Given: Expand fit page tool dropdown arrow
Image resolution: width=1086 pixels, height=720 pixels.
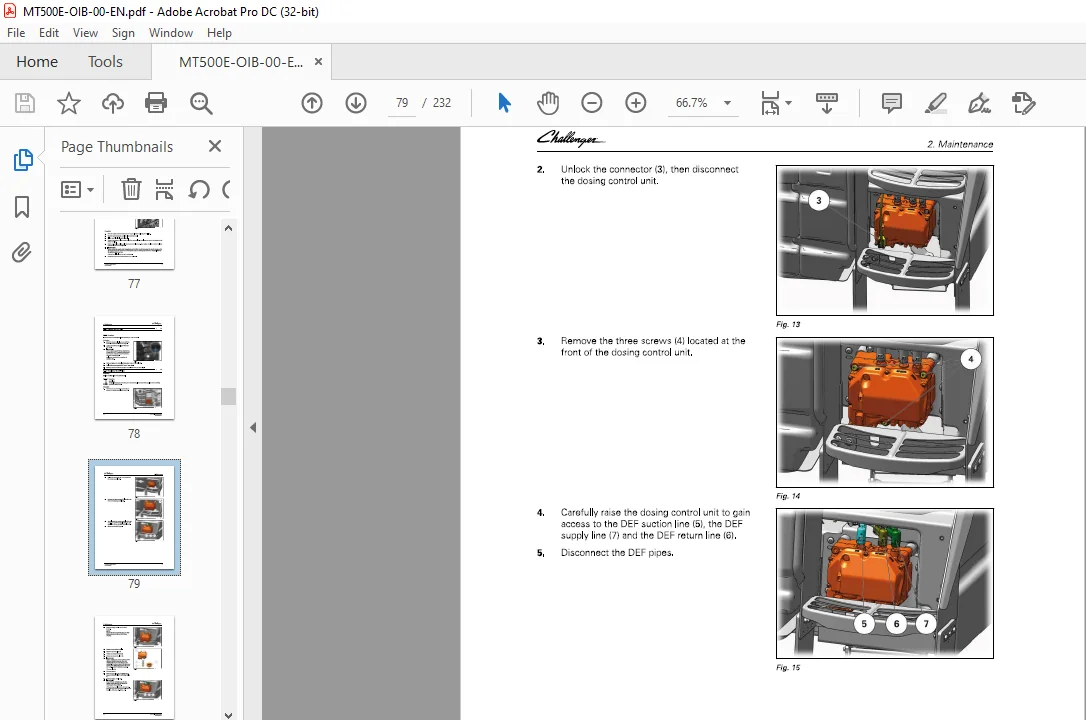Looking at the screenshot, I should coord(788,103).
